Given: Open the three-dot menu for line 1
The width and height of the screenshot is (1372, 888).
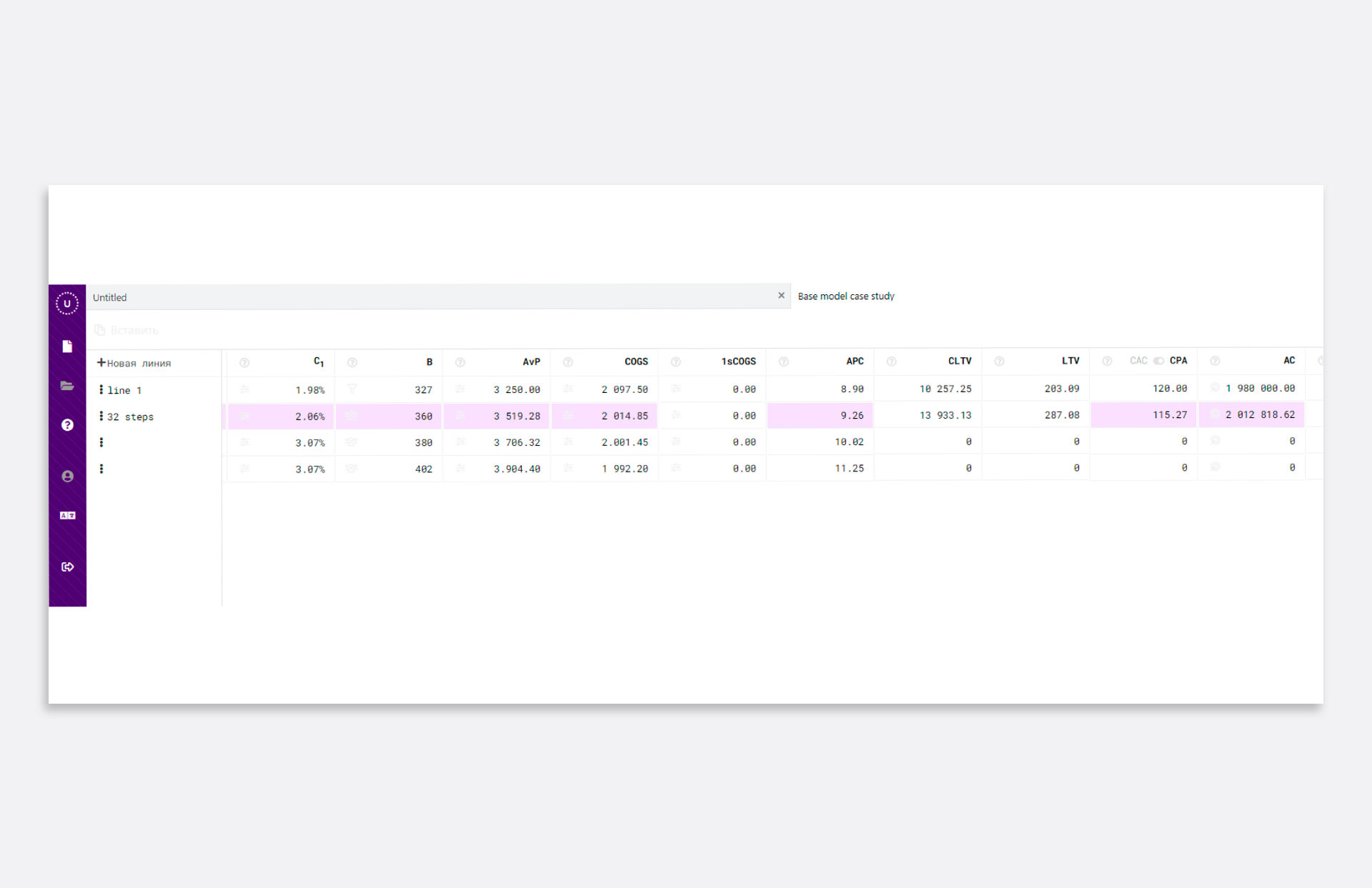Looking at the screenshot, I should pyautogui.click(x=101, y=390).
